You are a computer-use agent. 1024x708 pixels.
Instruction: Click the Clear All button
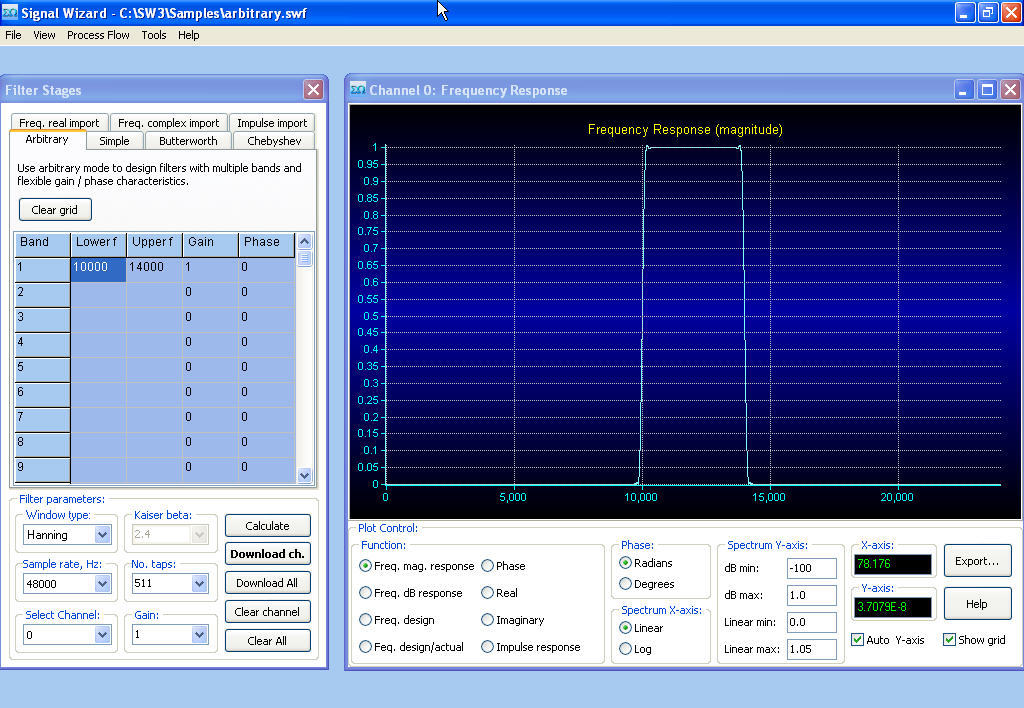pos(267,641)
